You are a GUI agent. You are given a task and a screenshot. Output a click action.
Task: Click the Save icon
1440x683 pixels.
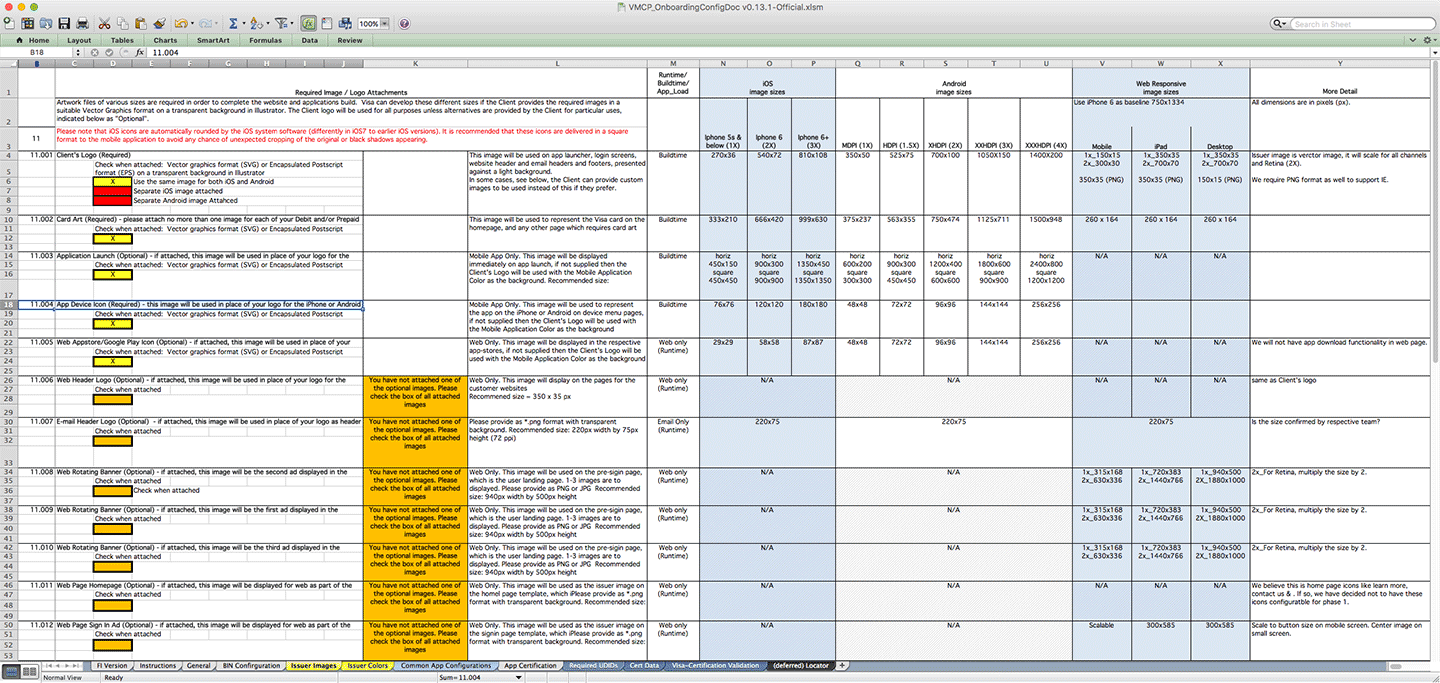tap(63, 22)
